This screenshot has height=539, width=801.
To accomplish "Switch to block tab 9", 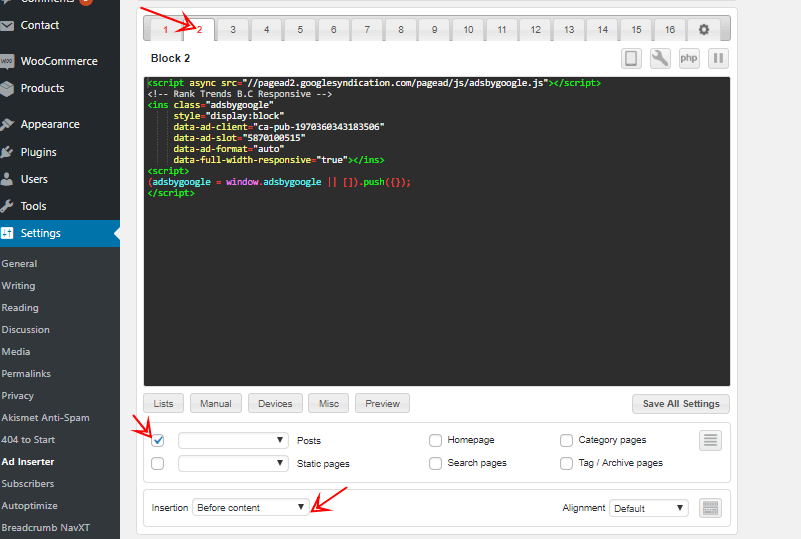I will coord(435,30).
